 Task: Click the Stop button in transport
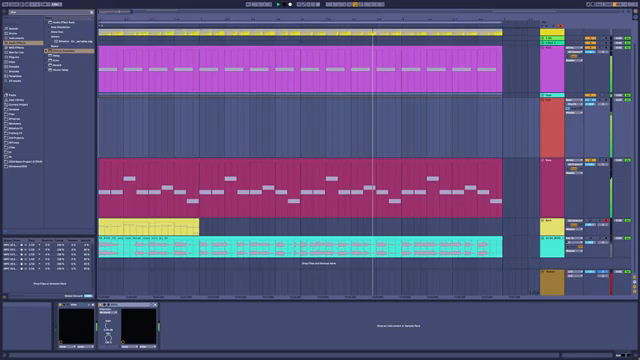[284, 4]
